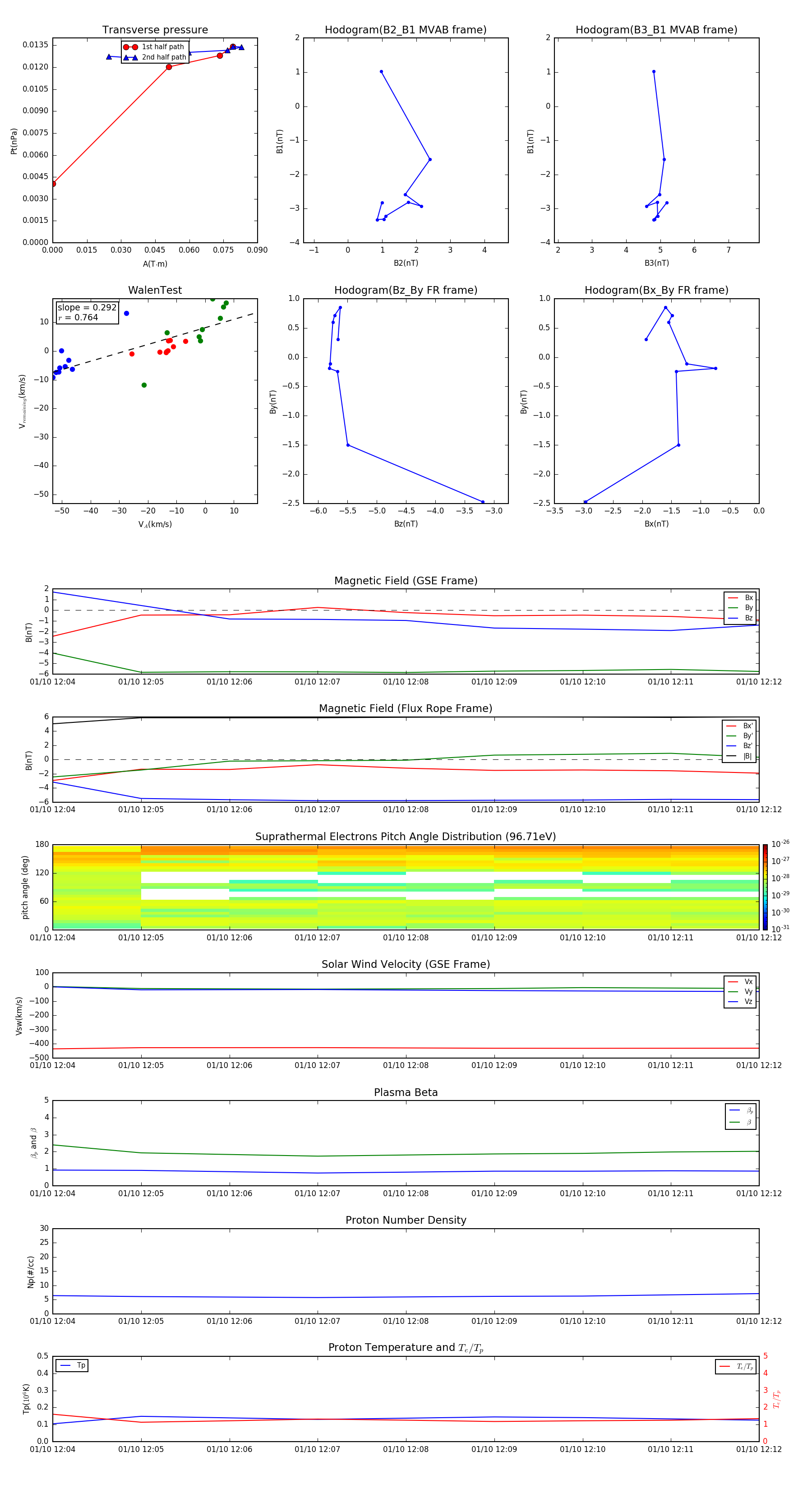The height and width of the screenshot is (1489, 812).
Task: Click the "2nd half path" legend entry
Action: (x=155, y=57)
